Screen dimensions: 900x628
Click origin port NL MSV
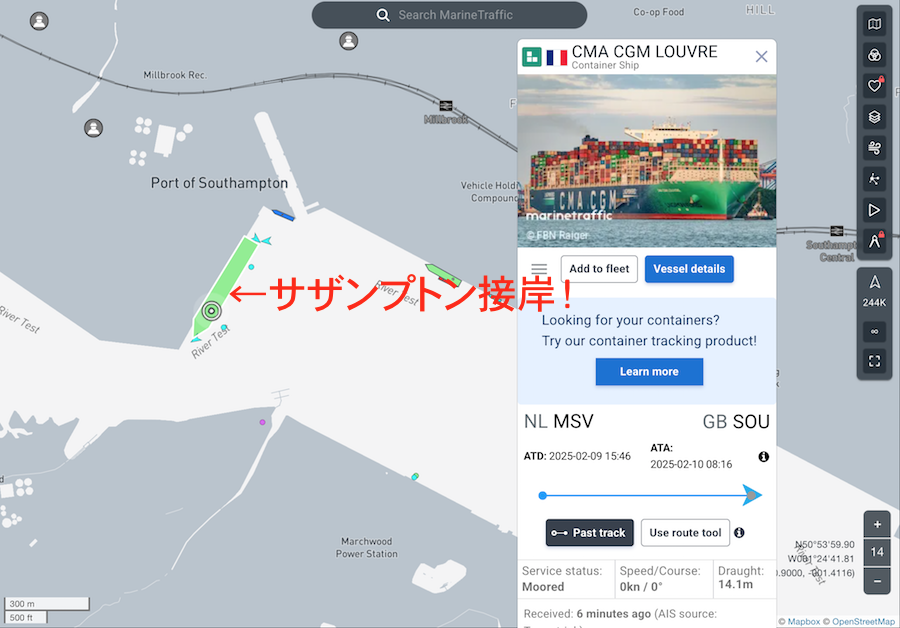point(558,421)
